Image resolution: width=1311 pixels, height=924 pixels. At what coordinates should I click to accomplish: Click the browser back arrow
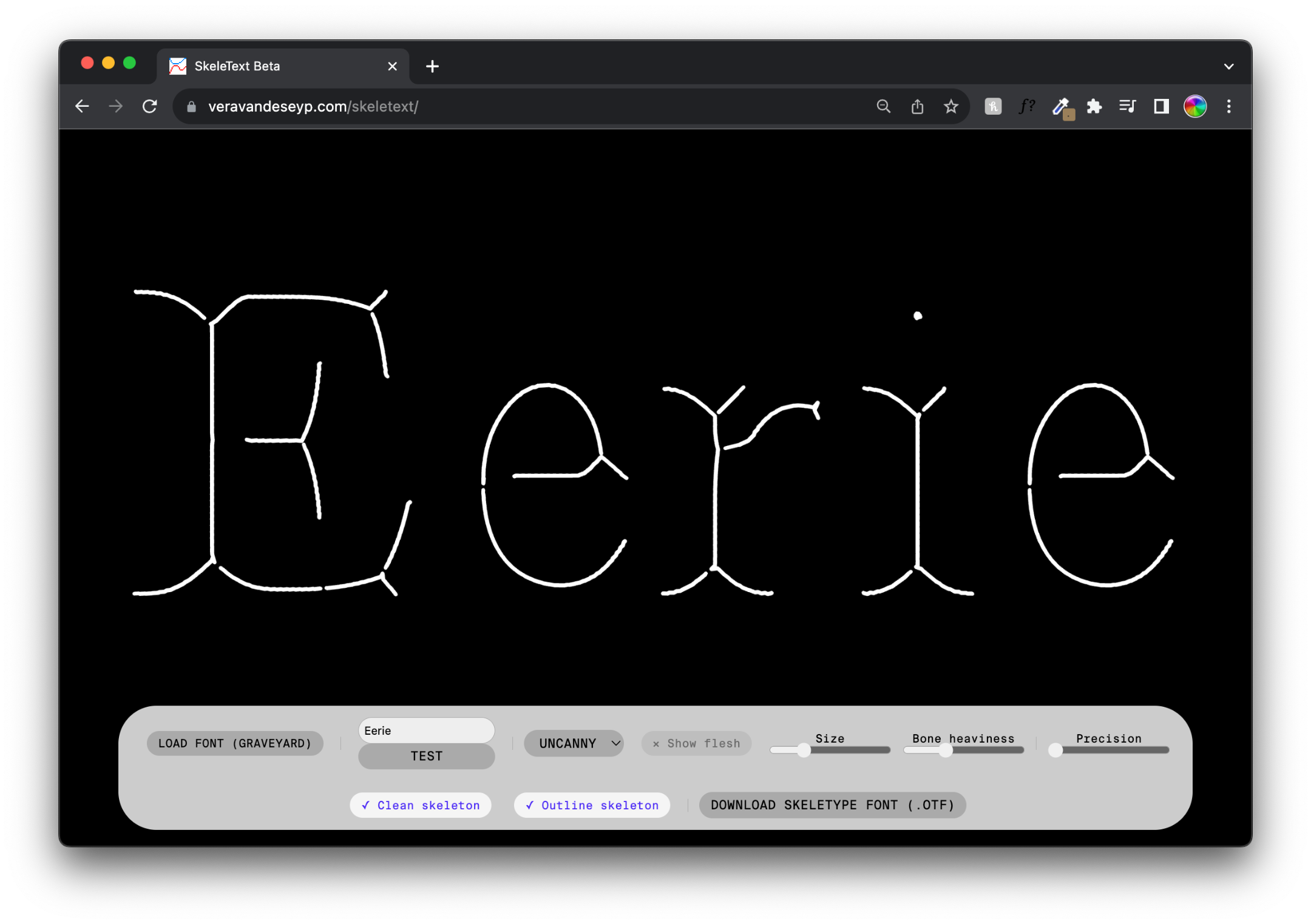82,107
